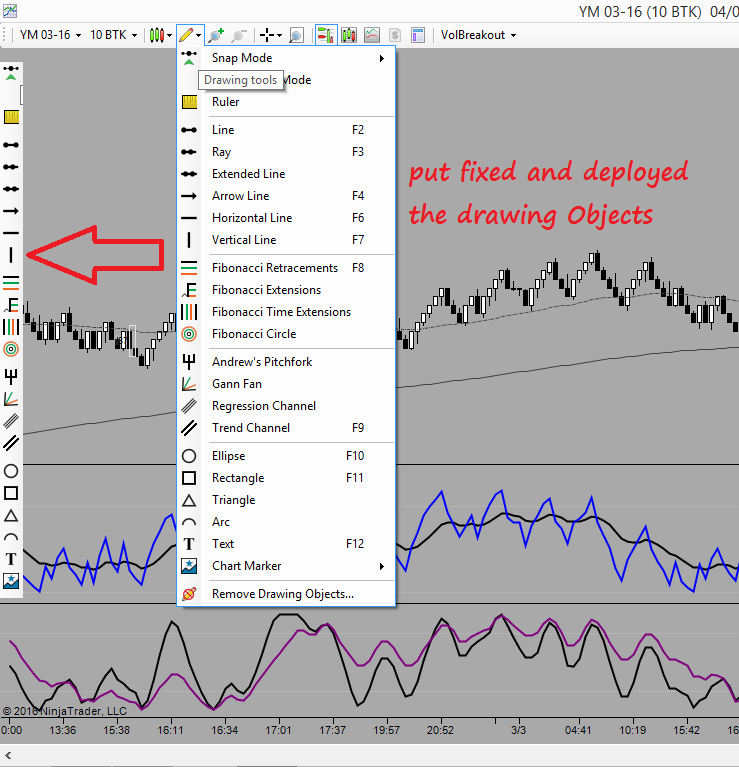This screenshot has width=739, height=767.
Task: Pick the Line tool in the left drawing sidebar
Action: [11, 145]
